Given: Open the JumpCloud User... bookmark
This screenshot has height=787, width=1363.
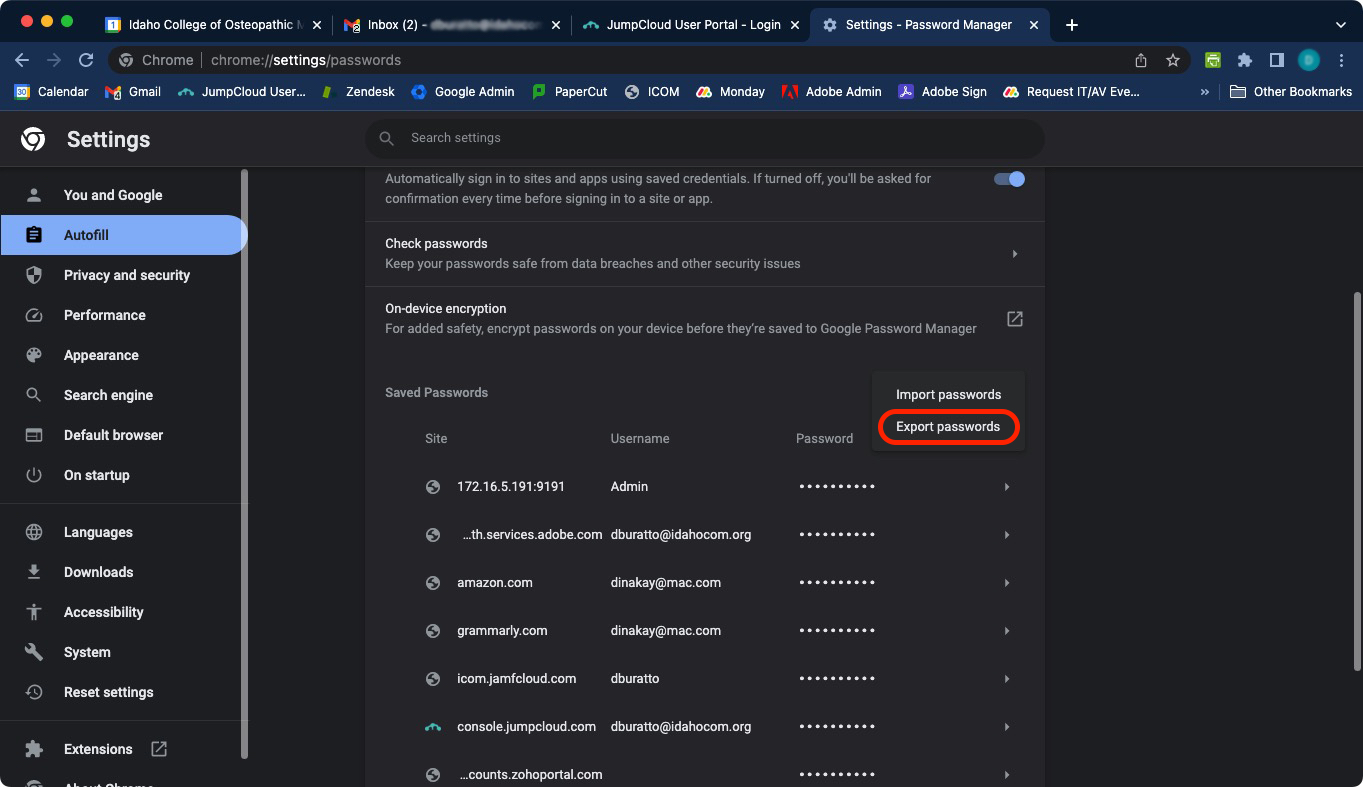Looking at the screenshot, I should 241,91.
